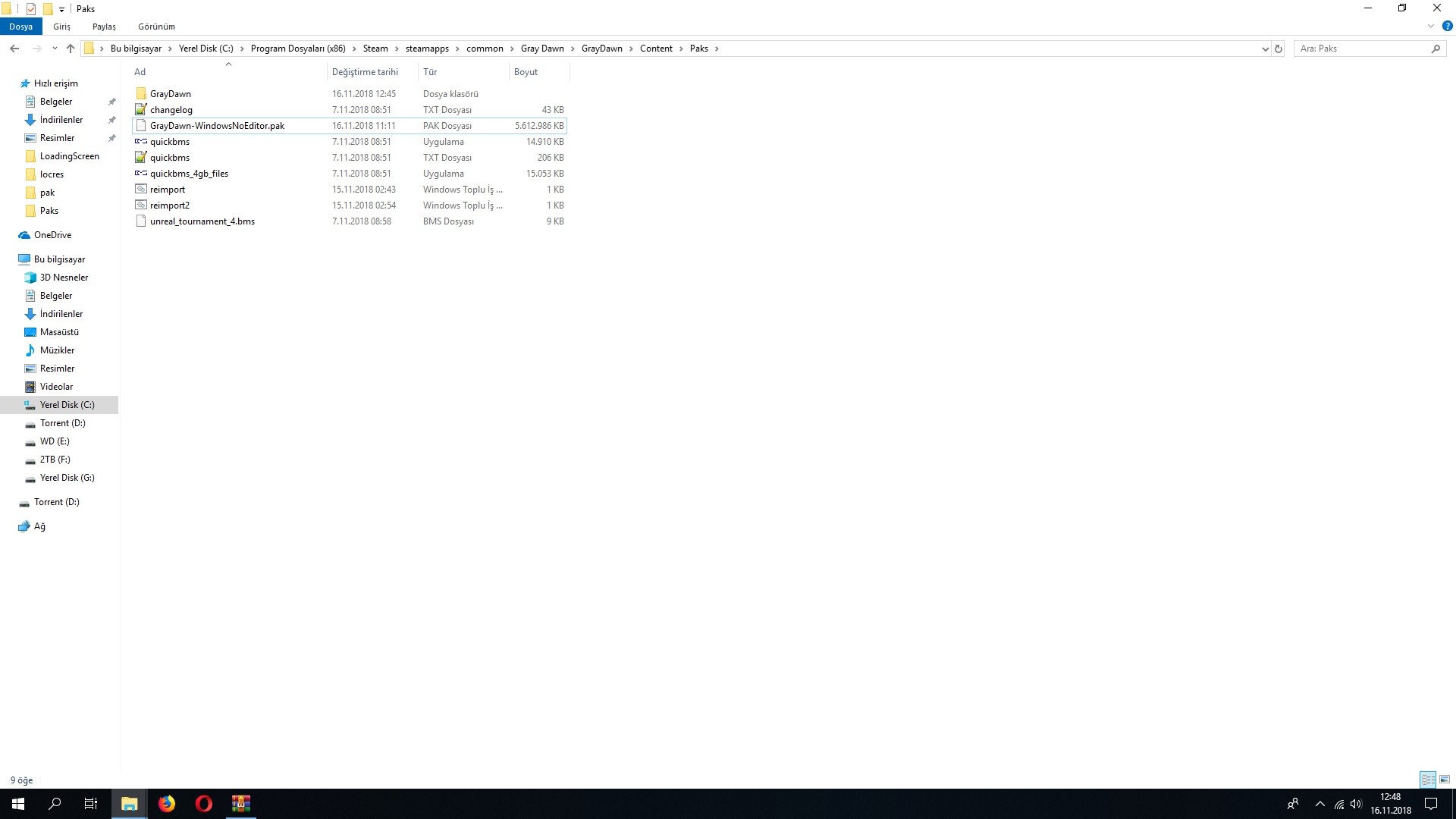Open dropdown arrow after 'Paks' breadcrumb
Image resolution: width=1456 pixels, height=819 pixels.
[717, 49]
